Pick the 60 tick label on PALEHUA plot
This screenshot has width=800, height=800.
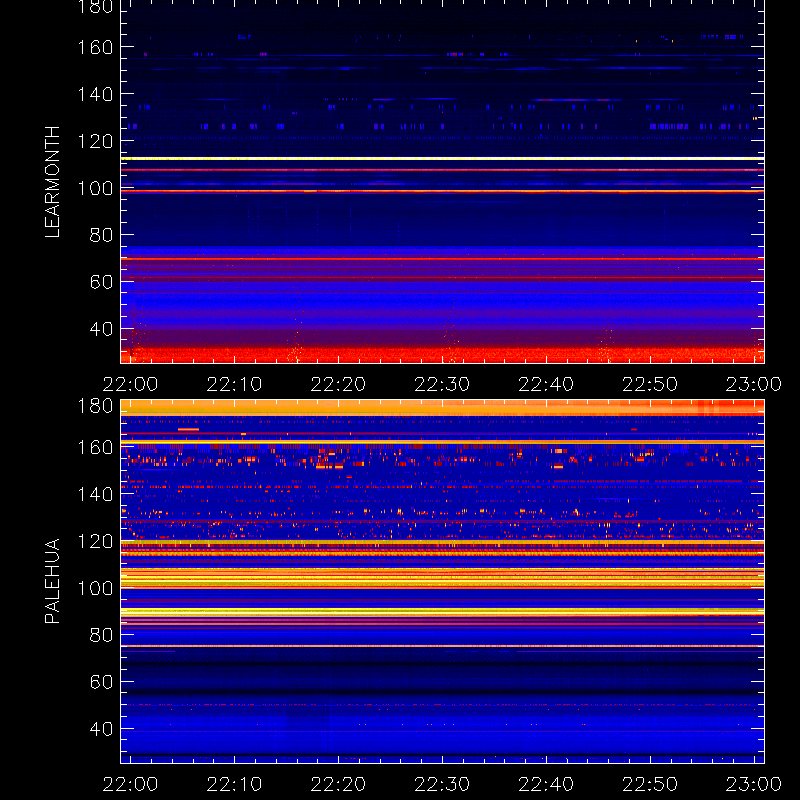101,682
